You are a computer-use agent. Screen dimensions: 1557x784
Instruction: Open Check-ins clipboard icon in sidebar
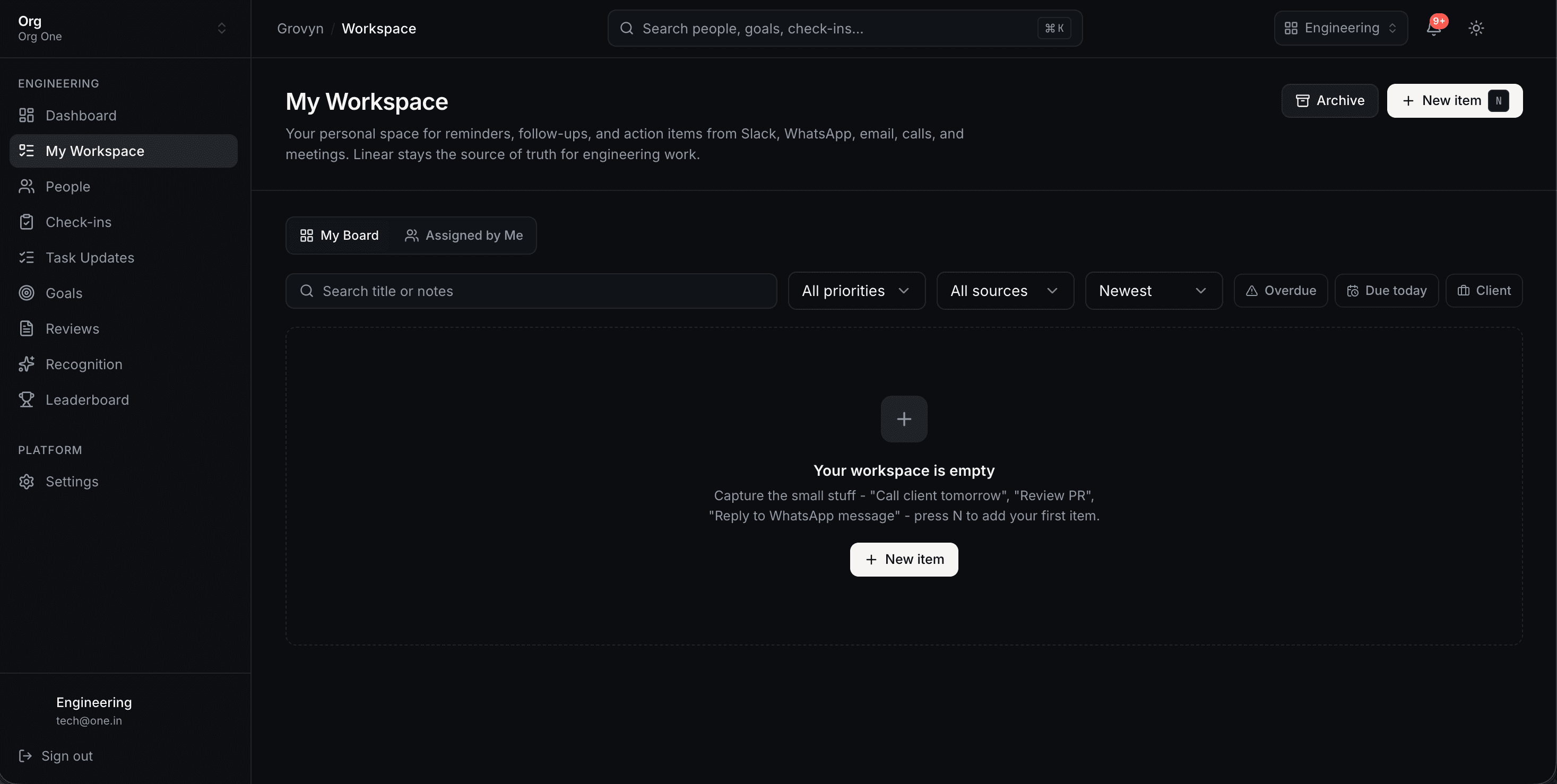click(26, 222)
